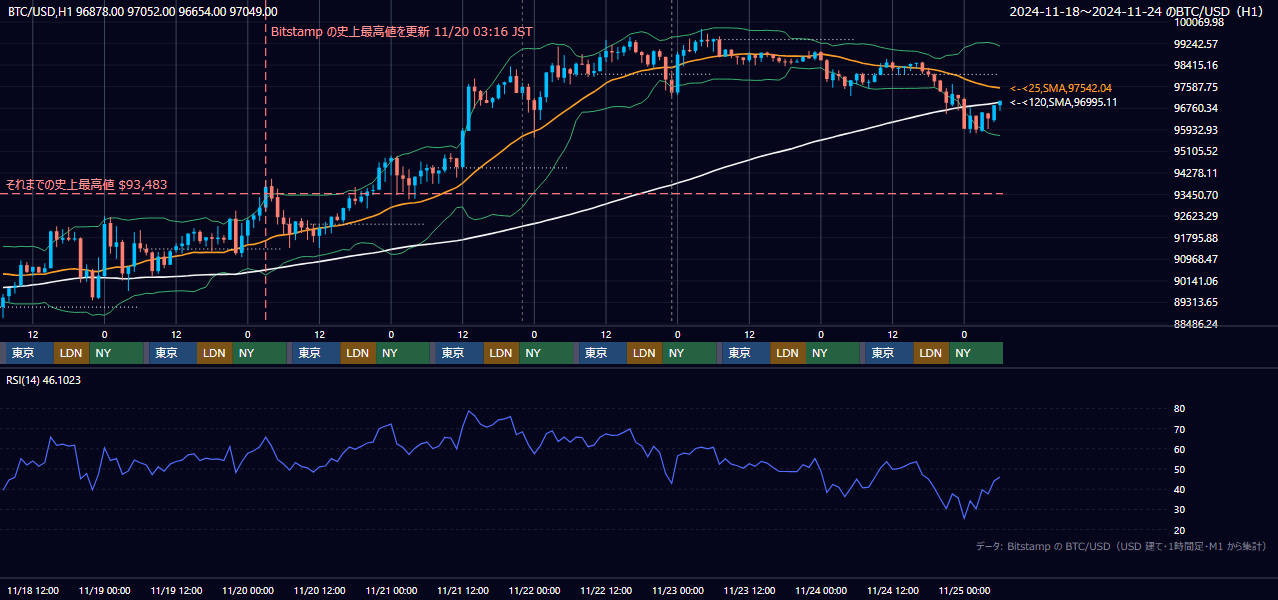Image resolution: width=1278 pixels, height=600 pixels.
Task: Click the 11/23 00:00 date label
Action: pos(678,590)
